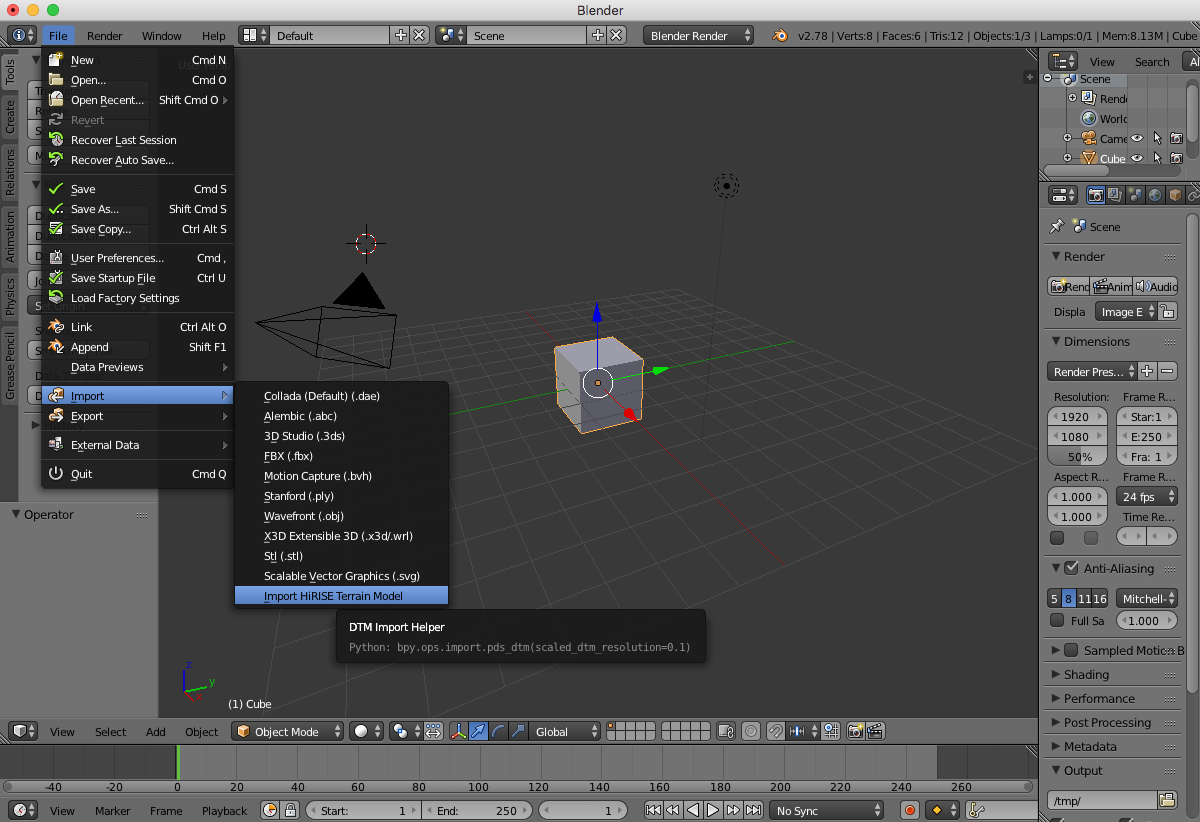Select 16 anti-aliasing samples

point(1099,599)
